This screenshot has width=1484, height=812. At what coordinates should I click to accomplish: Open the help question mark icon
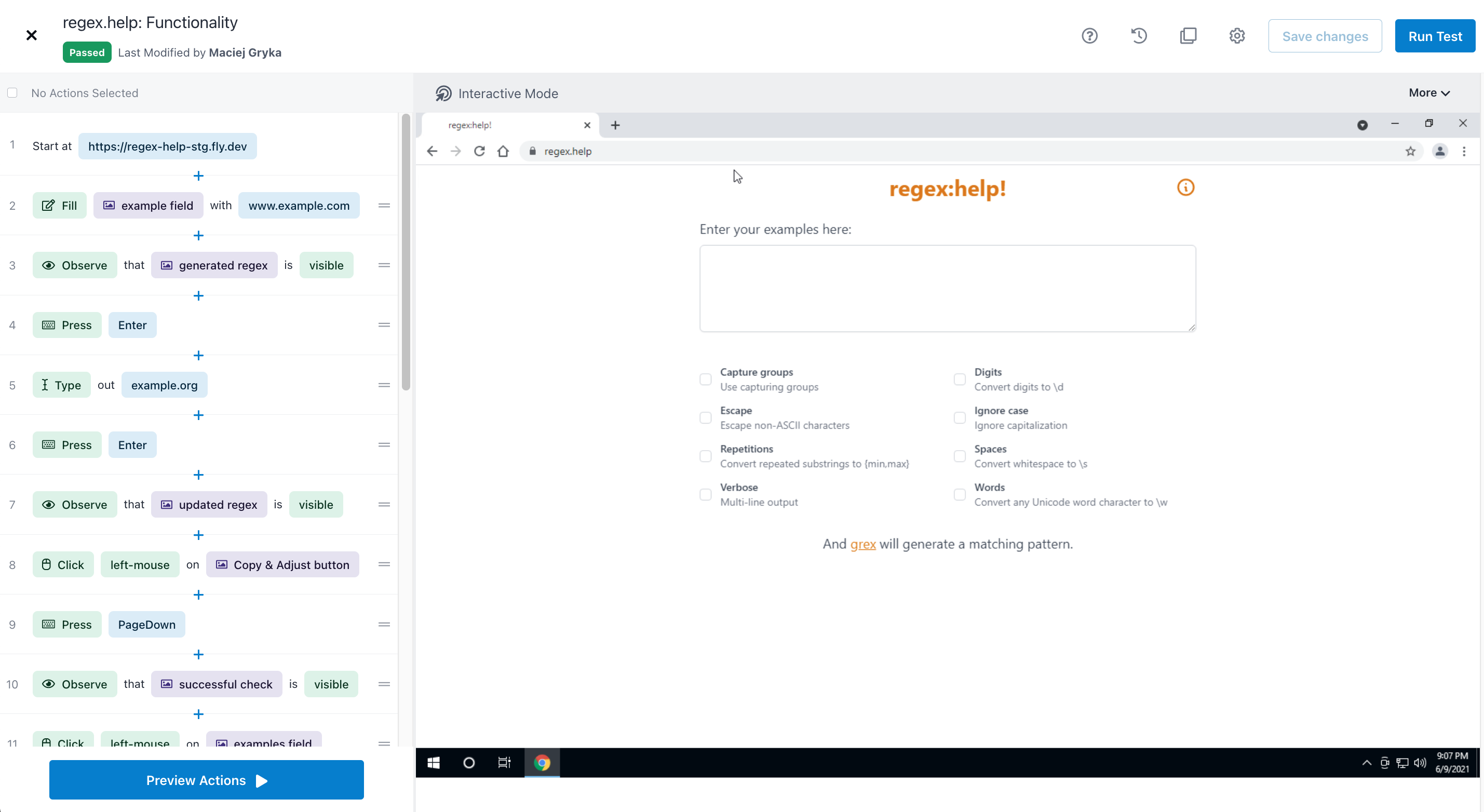click(x=1089, y=36)
